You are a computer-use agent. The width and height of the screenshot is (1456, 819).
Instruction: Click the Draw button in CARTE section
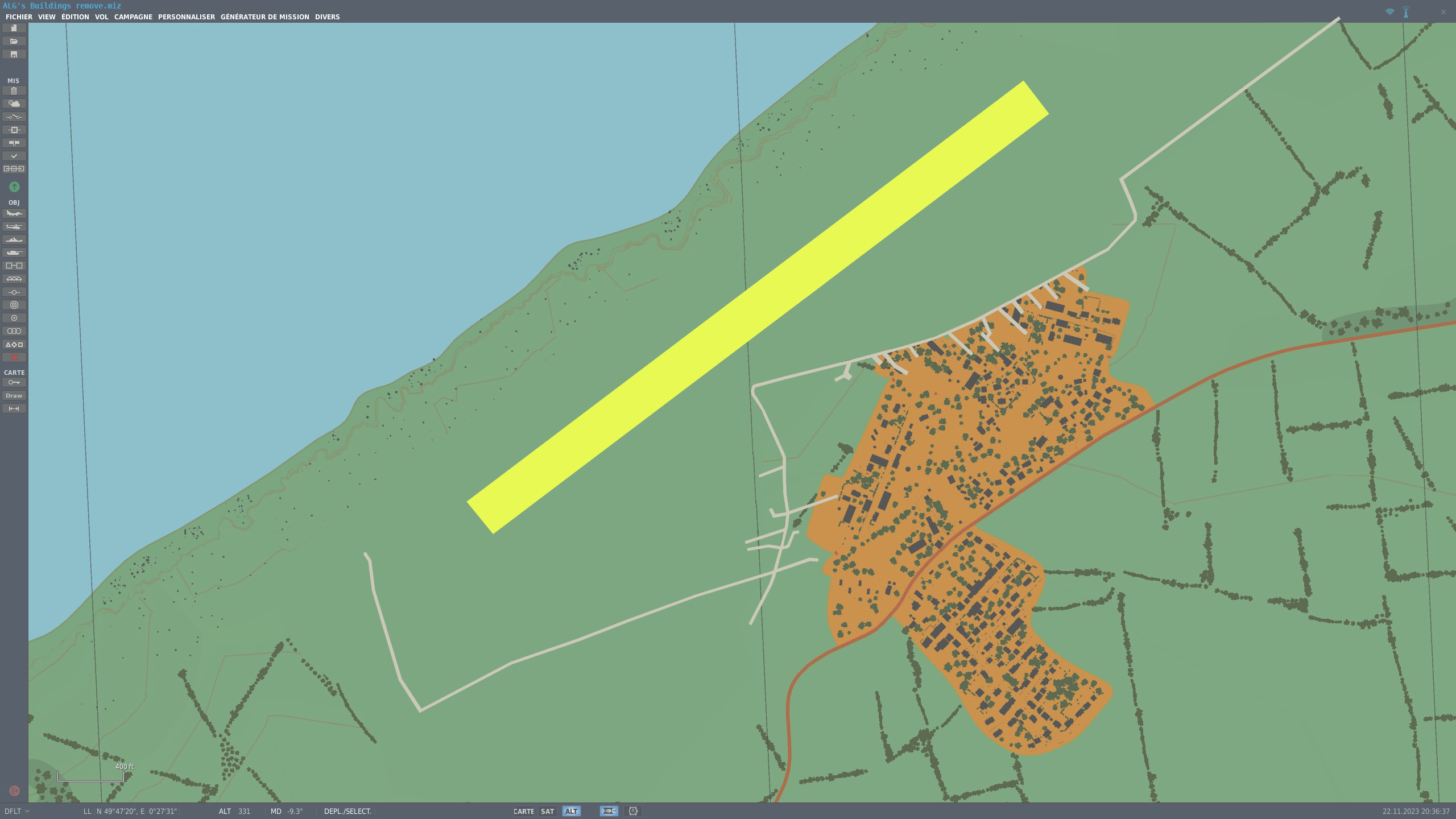[14, 396]
